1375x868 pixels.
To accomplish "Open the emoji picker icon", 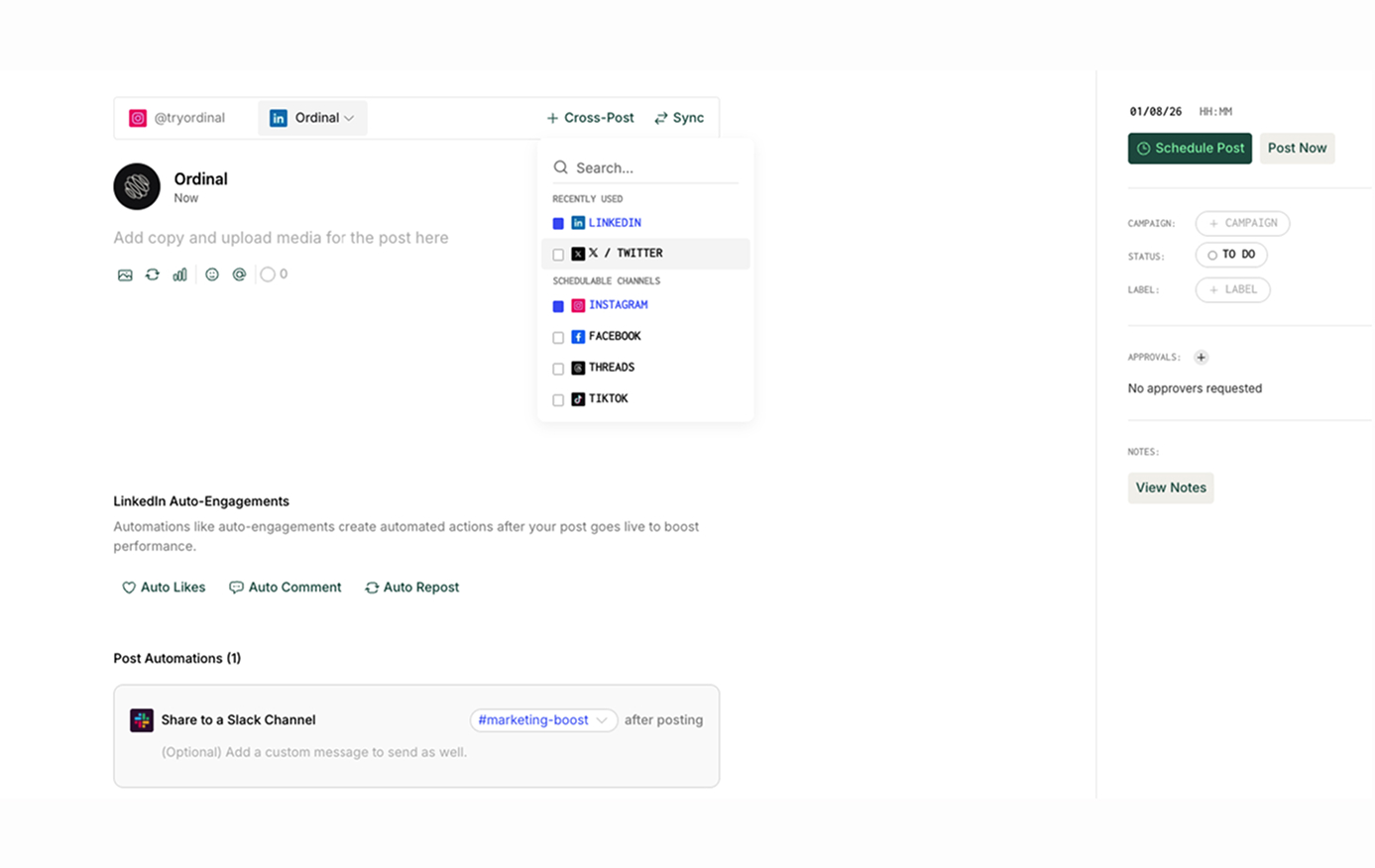I will (x=212, y=274).
